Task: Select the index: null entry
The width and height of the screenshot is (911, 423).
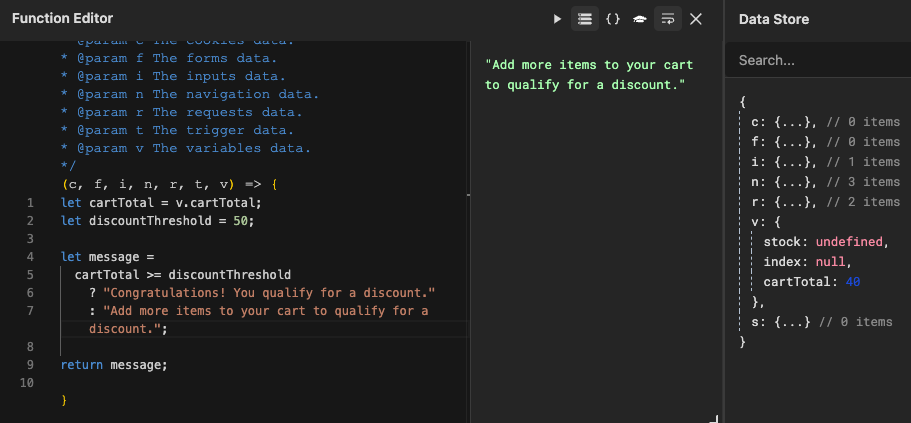Action: coord(808,261)
